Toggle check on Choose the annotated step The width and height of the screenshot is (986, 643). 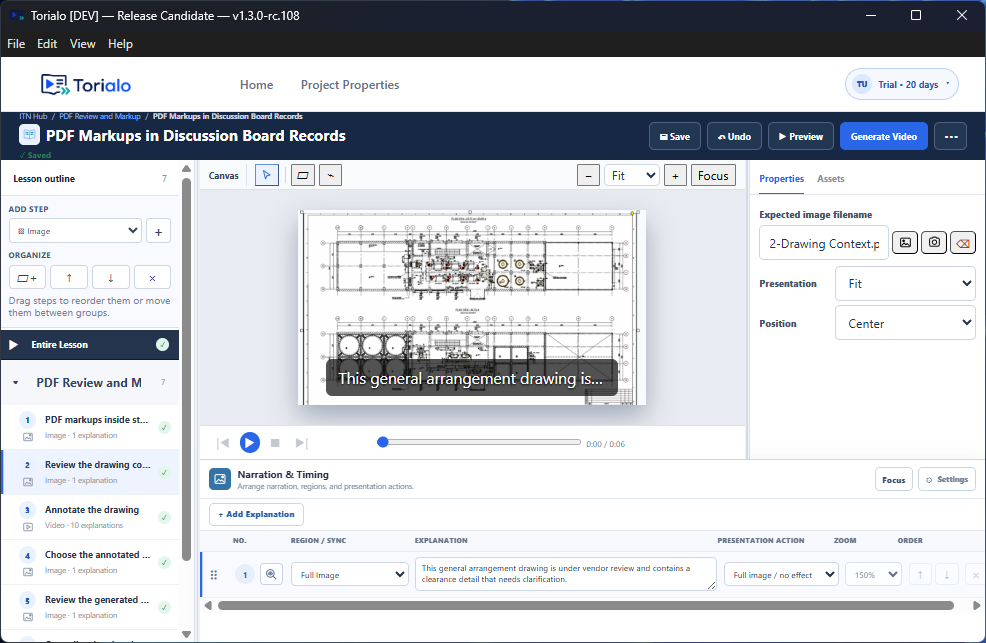click(x=164, y=563)
